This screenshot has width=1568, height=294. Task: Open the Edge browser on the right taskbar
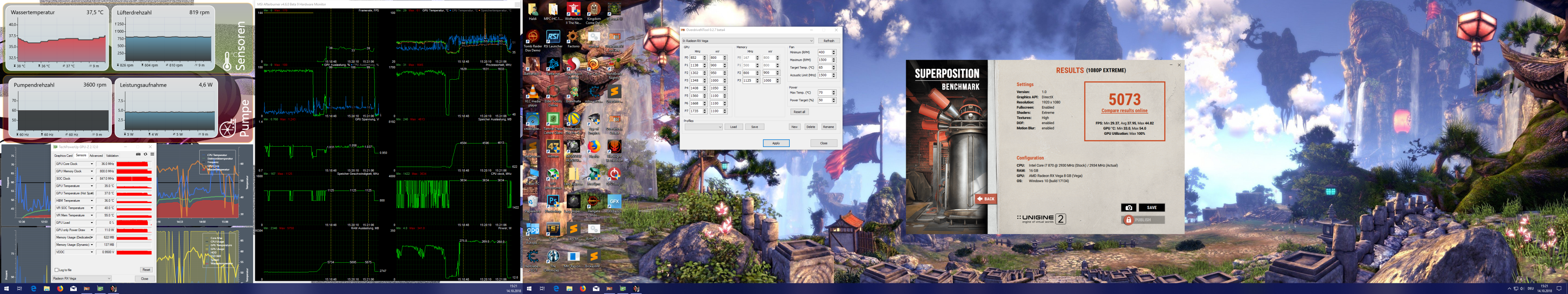click(x=556, y=289)
